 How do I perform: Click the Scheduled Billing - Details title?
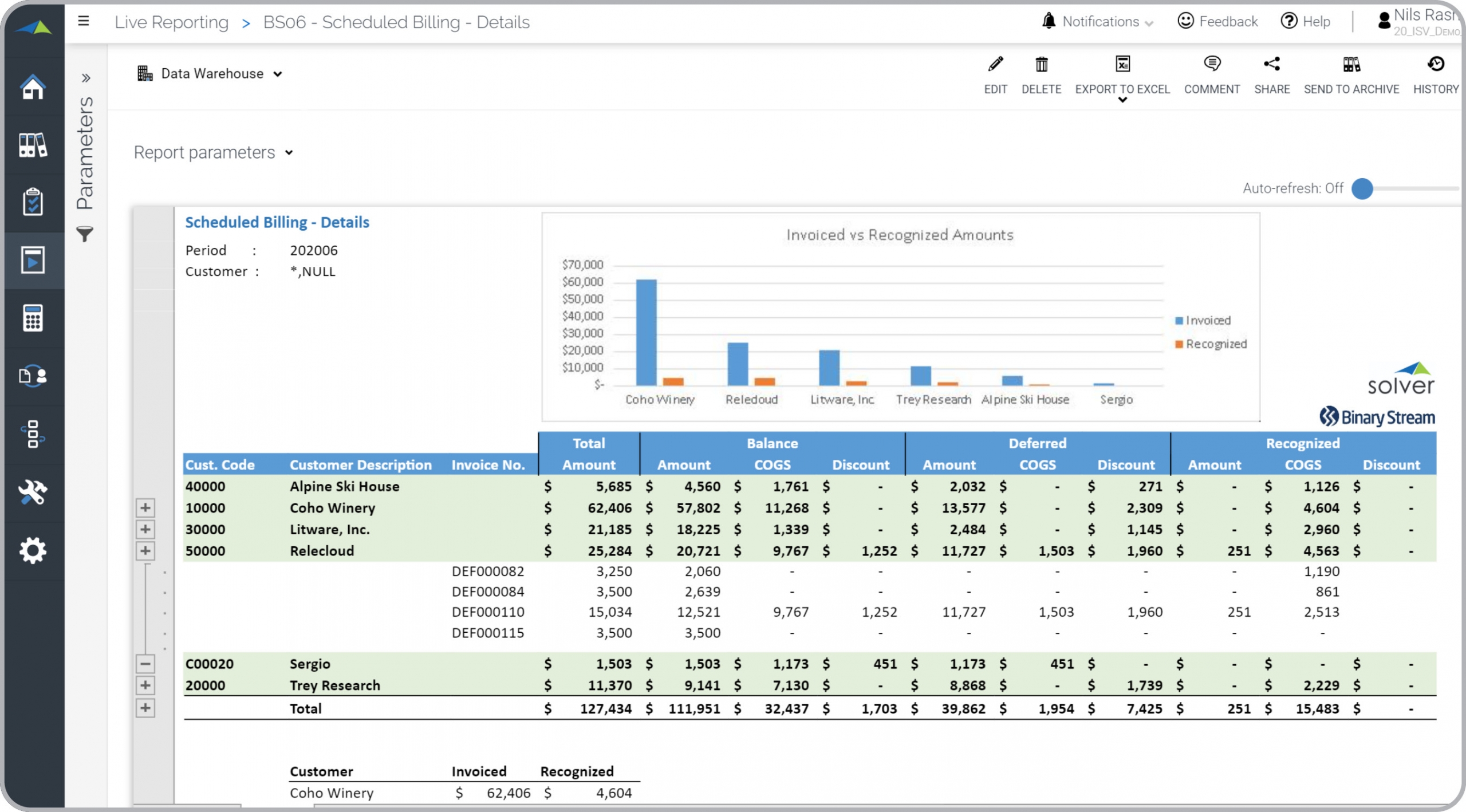click(277, 222)
